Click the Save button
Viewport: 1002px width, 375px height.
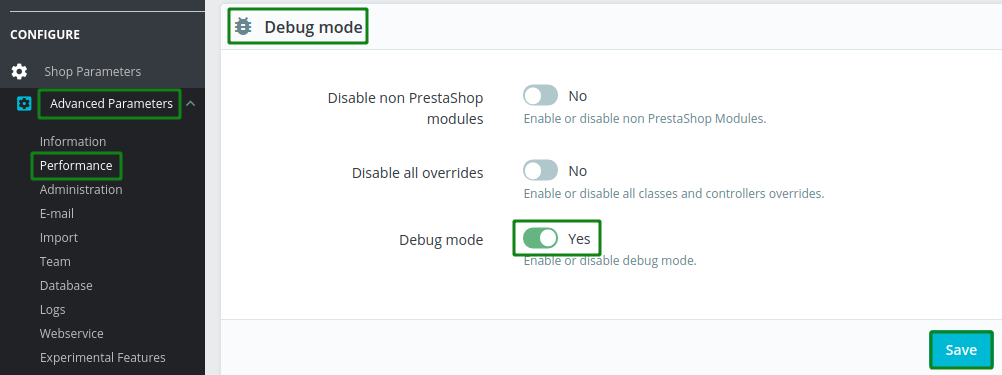point(961,350)
